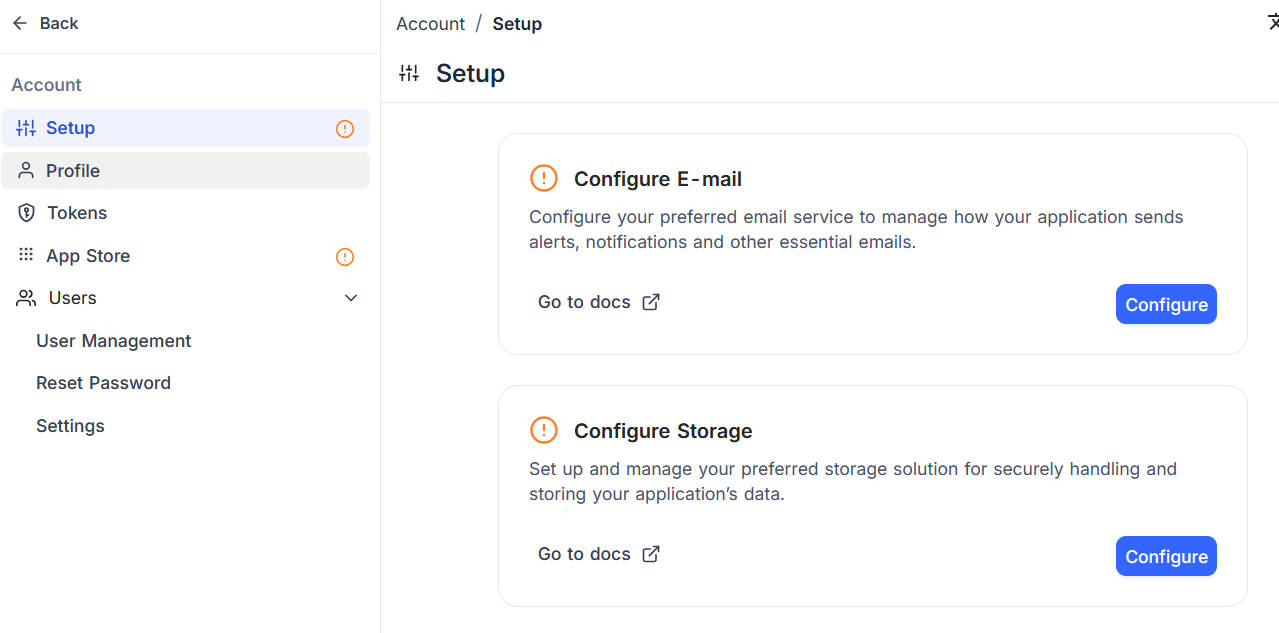This screenshot has height=633, width=1279.
Task: Click the back arrow icon
Action: (x=20, y=23)
